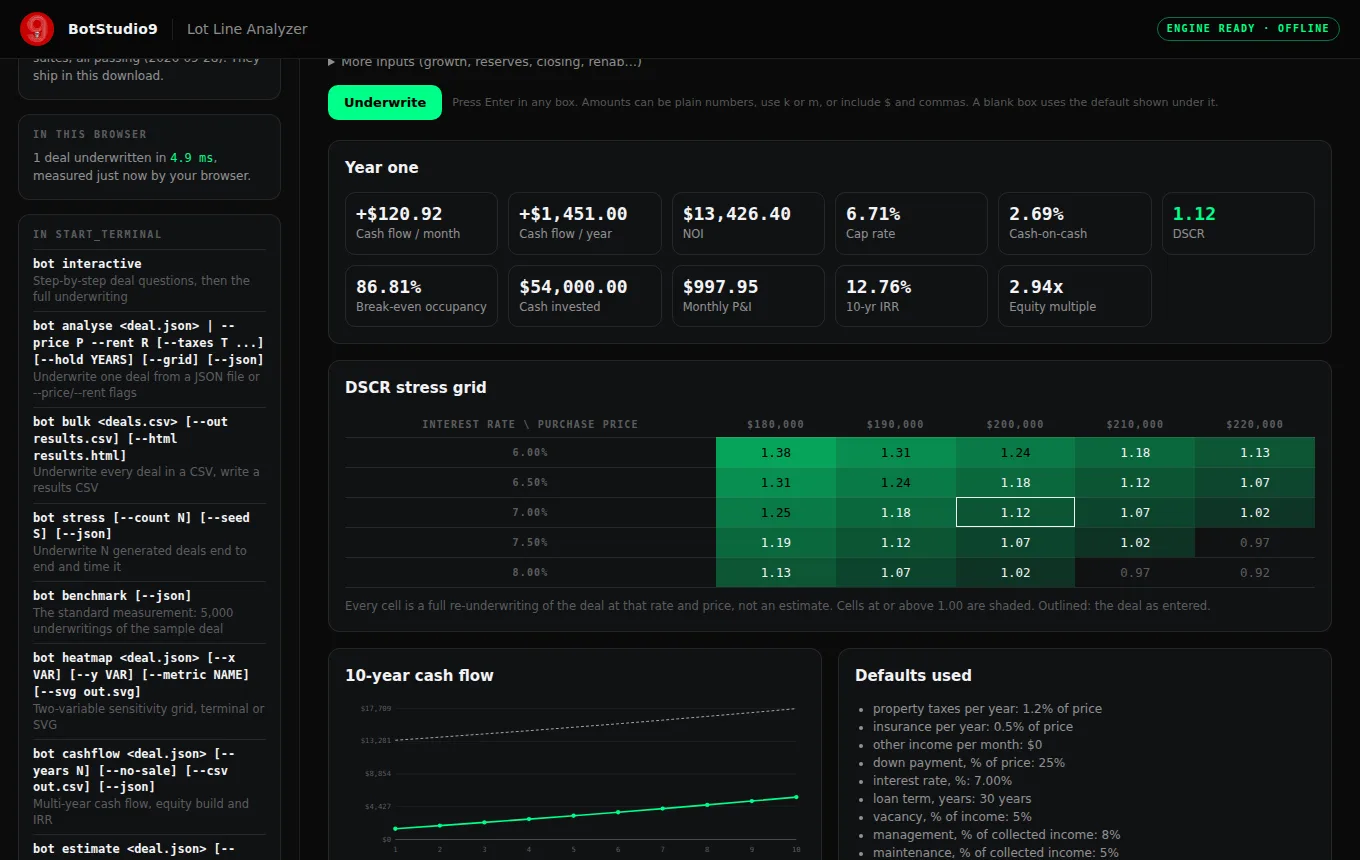This screenshot has width=1360, height=860.
Task: Click the loan term 30 years default
Action: pos(952,799)
